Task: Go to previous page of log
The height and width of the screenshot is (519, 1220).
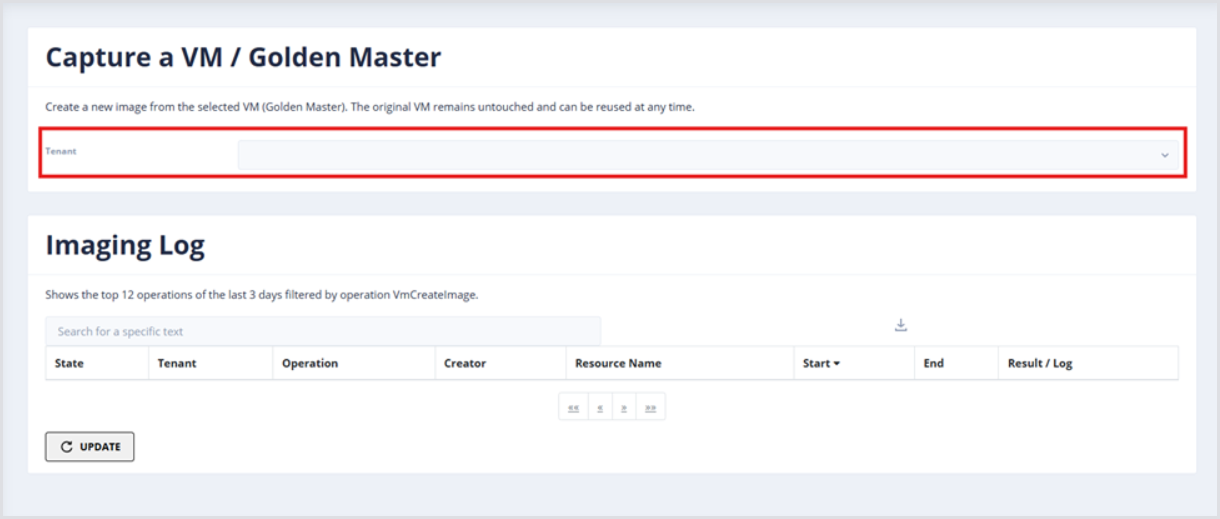Action: (x=599, y=408)
